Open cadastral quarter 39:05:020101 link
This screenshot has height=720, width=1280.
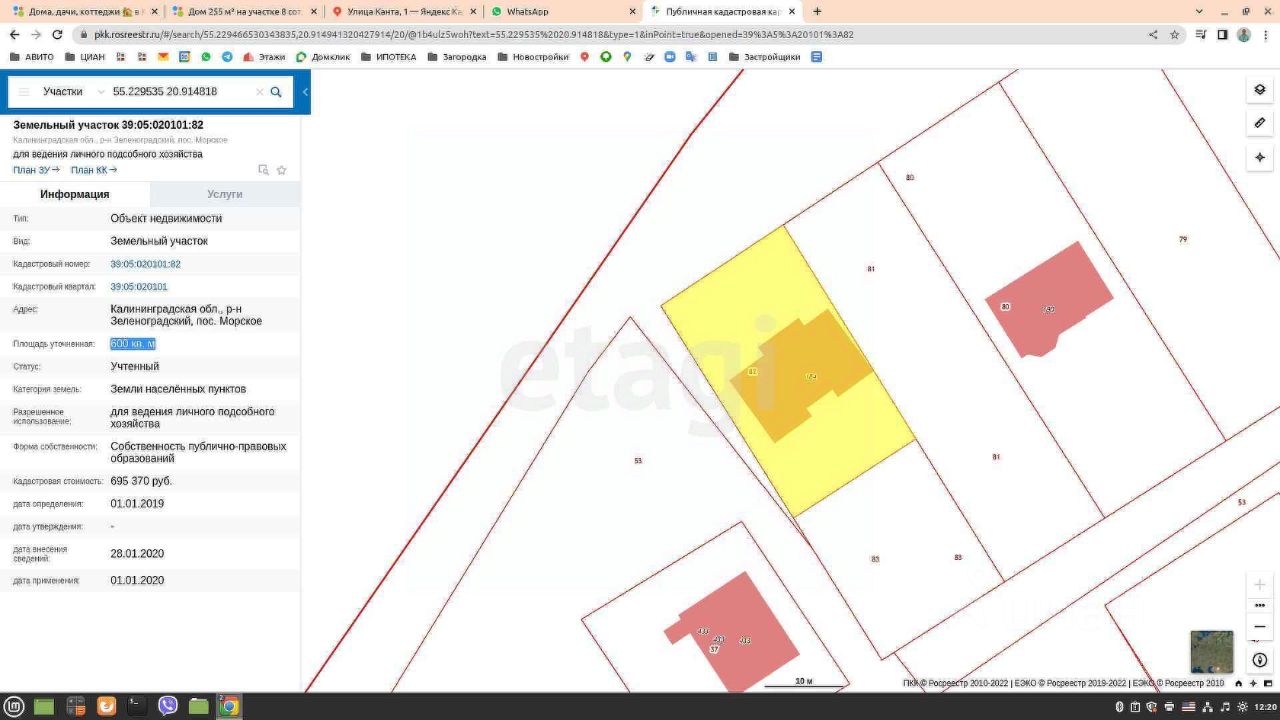[x=139, y=287]
